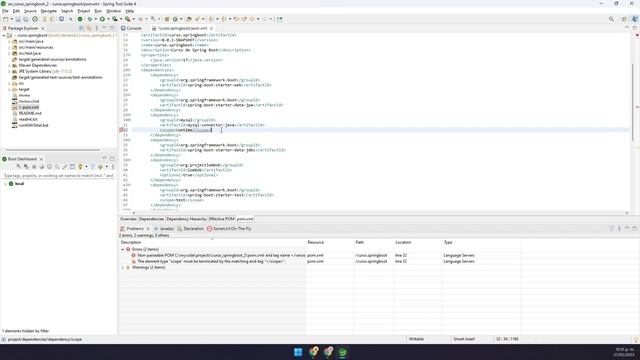Close the Problems view tab

[x=148, y=229]
